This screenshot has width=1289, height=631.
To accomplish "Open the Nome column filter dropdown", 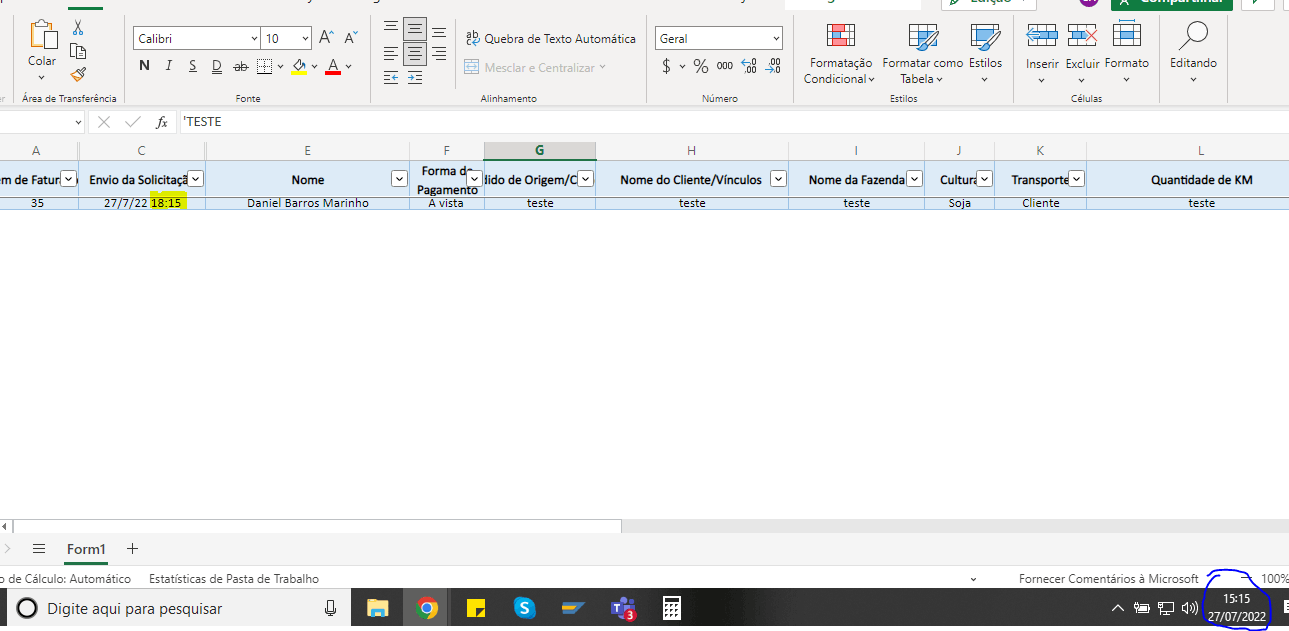I will (399, 179).
